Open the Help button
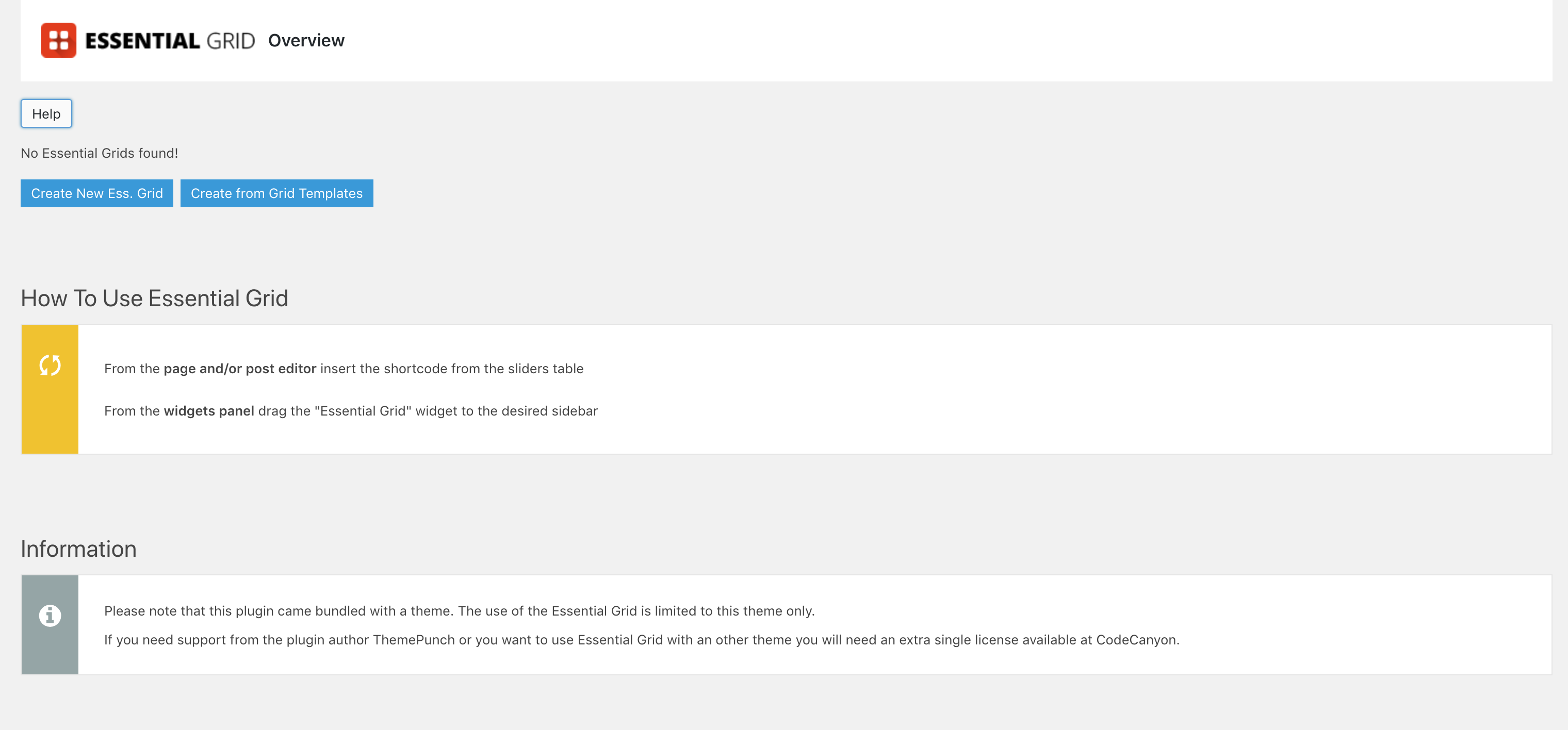 [x=46, y=114]
